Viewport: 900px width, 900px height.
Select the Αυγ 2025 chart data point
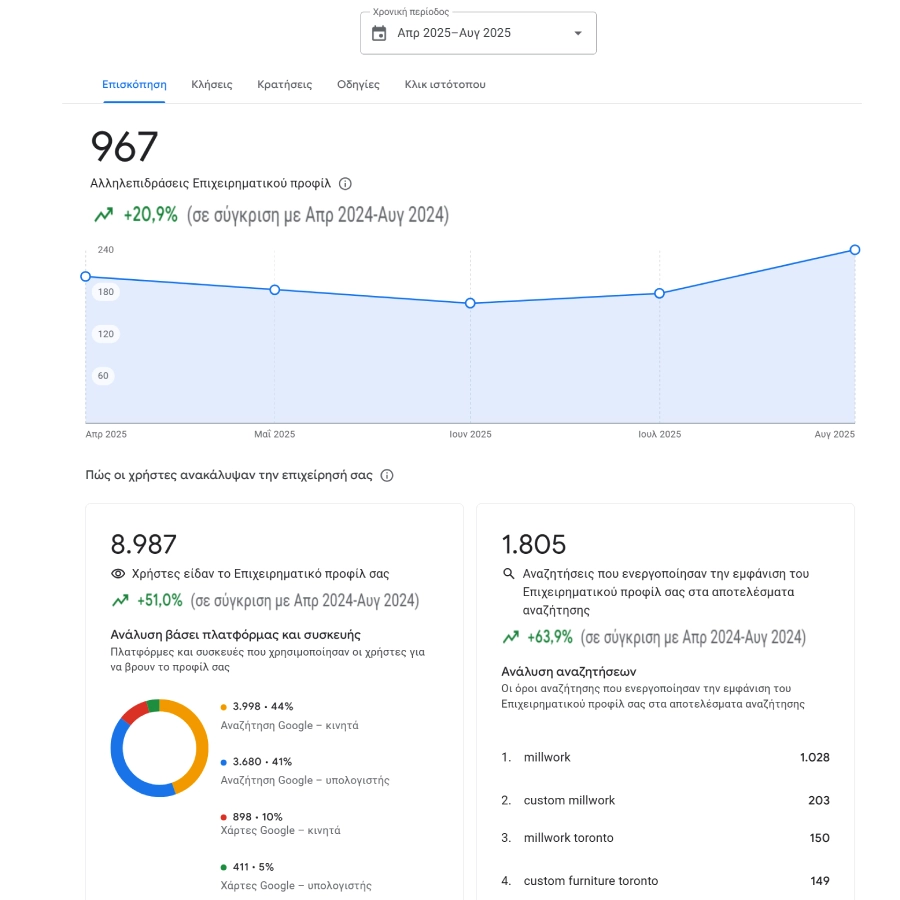(855, 250)
